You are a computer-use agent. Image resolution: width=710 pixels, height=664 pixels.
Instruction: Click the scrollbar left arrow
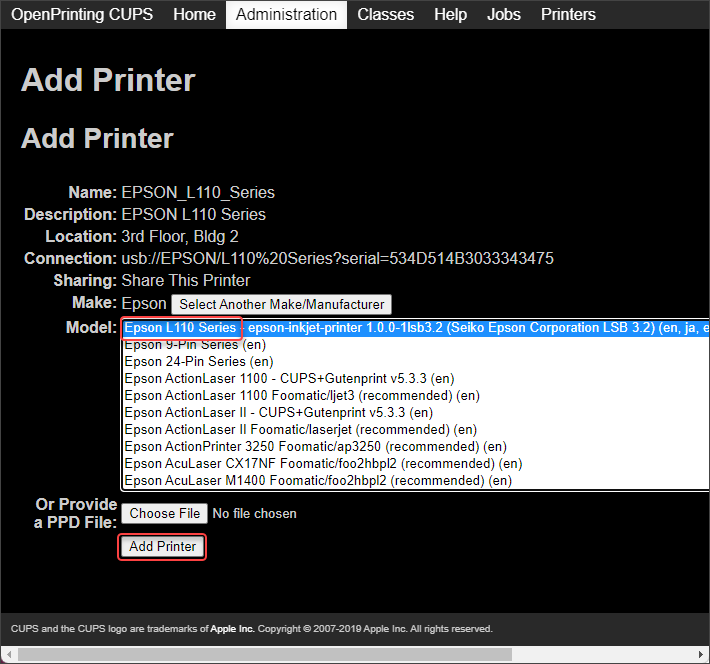tap(9, 654)
